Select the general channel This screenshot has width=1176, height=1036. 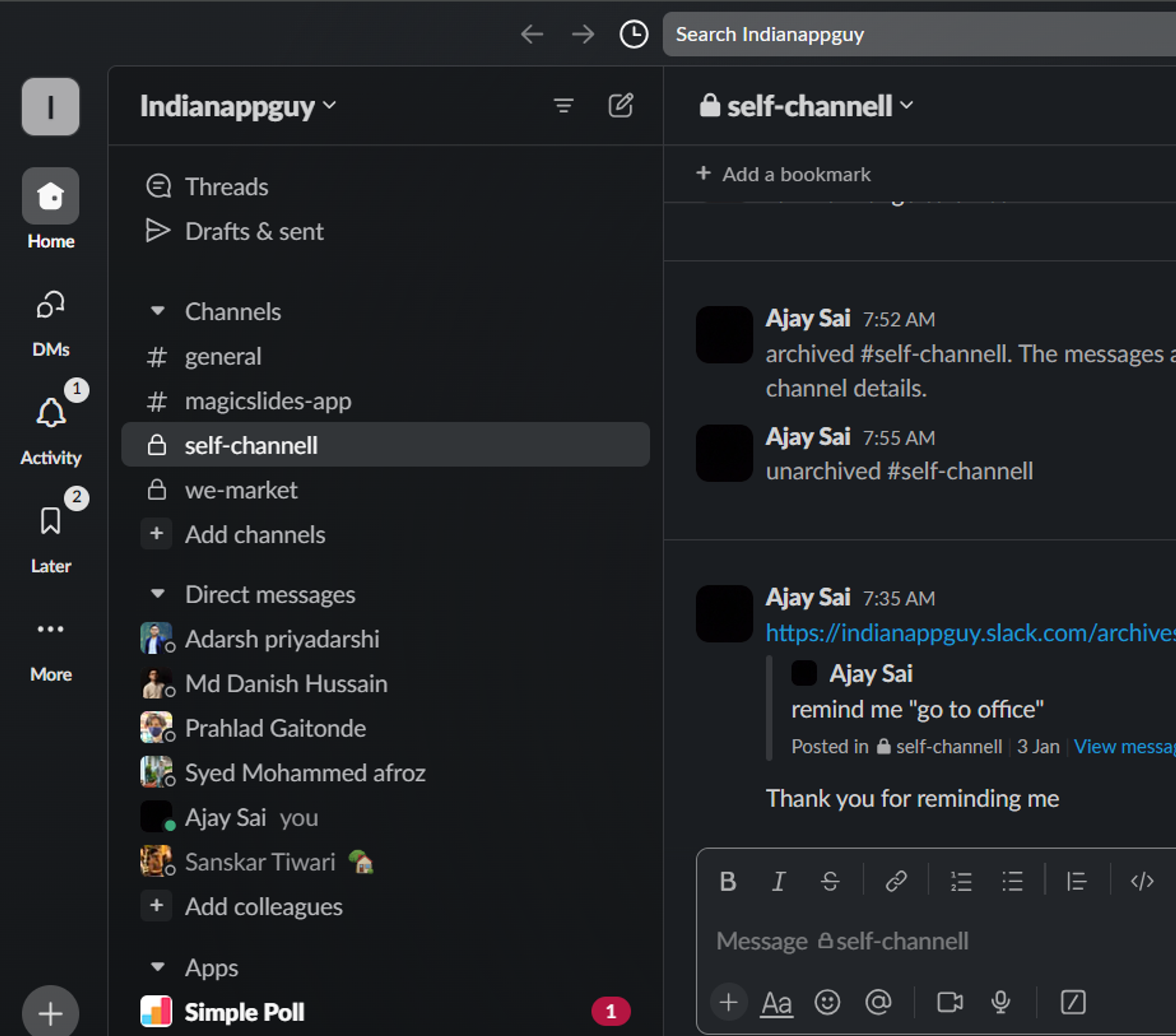[222, 356]
